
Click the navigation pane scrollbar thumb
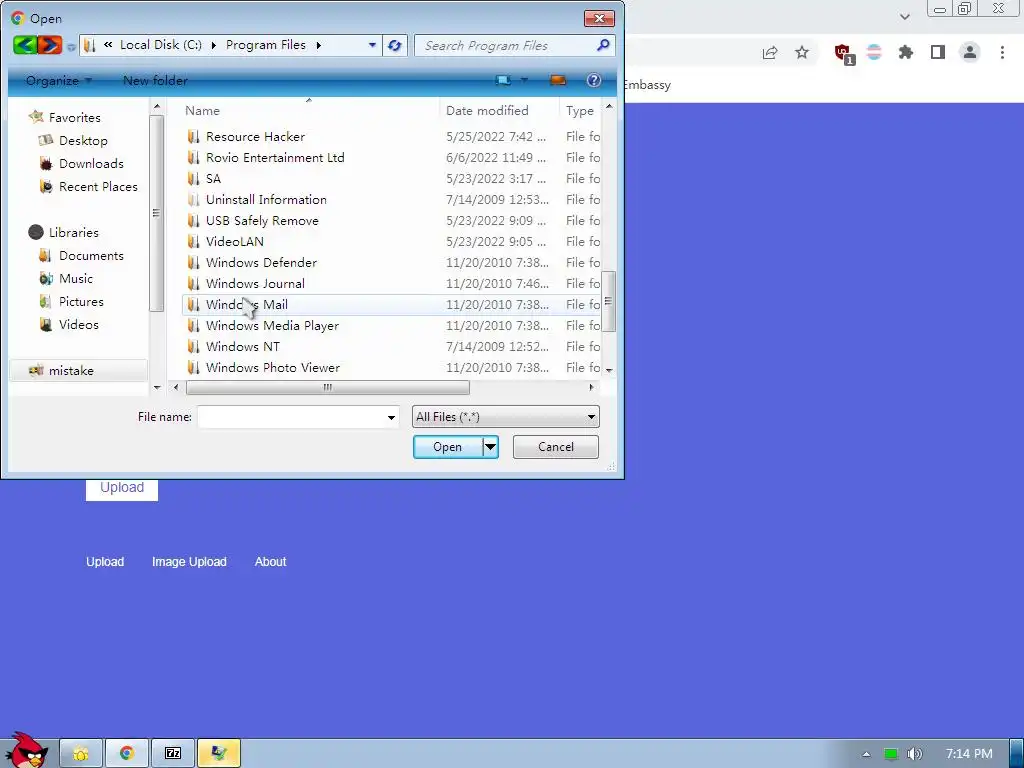[155, 213]
